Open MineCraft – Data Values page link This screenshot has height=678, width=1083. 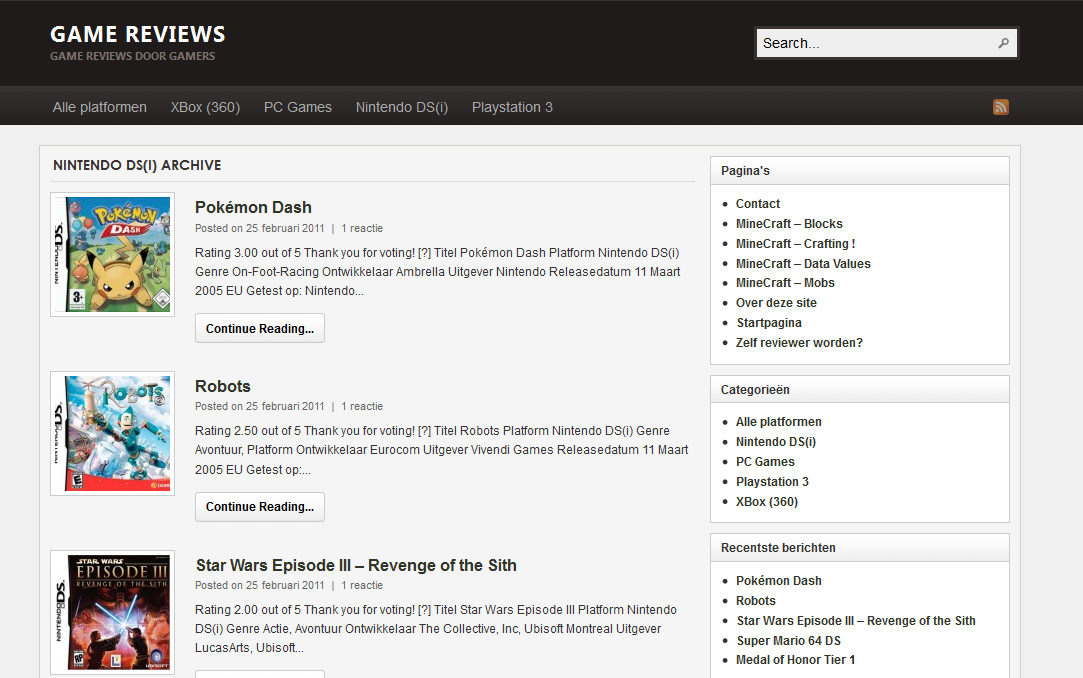click(x=803, y=264)
